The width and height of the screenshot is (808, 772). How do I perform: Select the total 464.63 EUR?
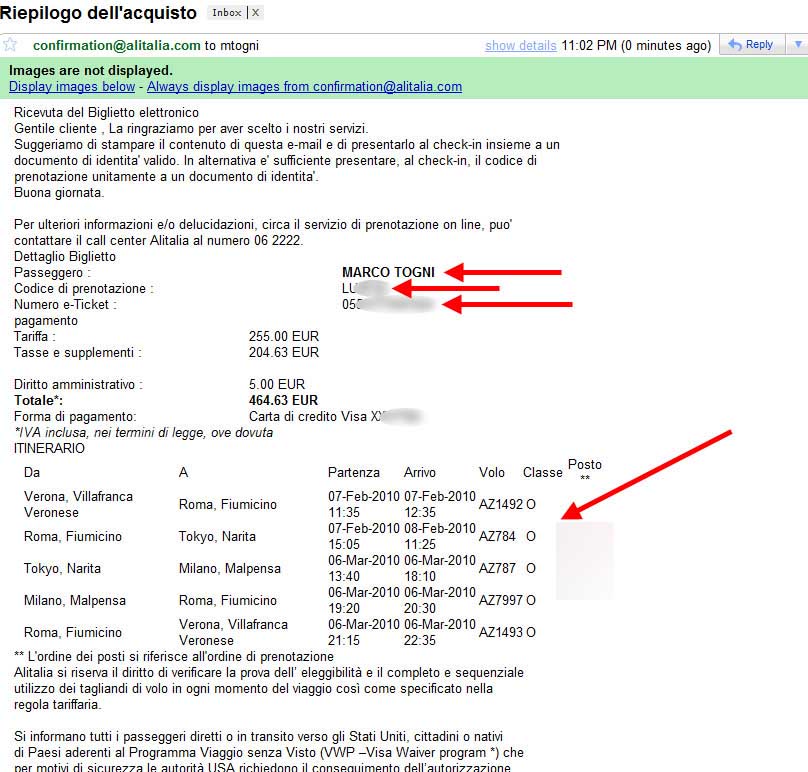[283, 400]
